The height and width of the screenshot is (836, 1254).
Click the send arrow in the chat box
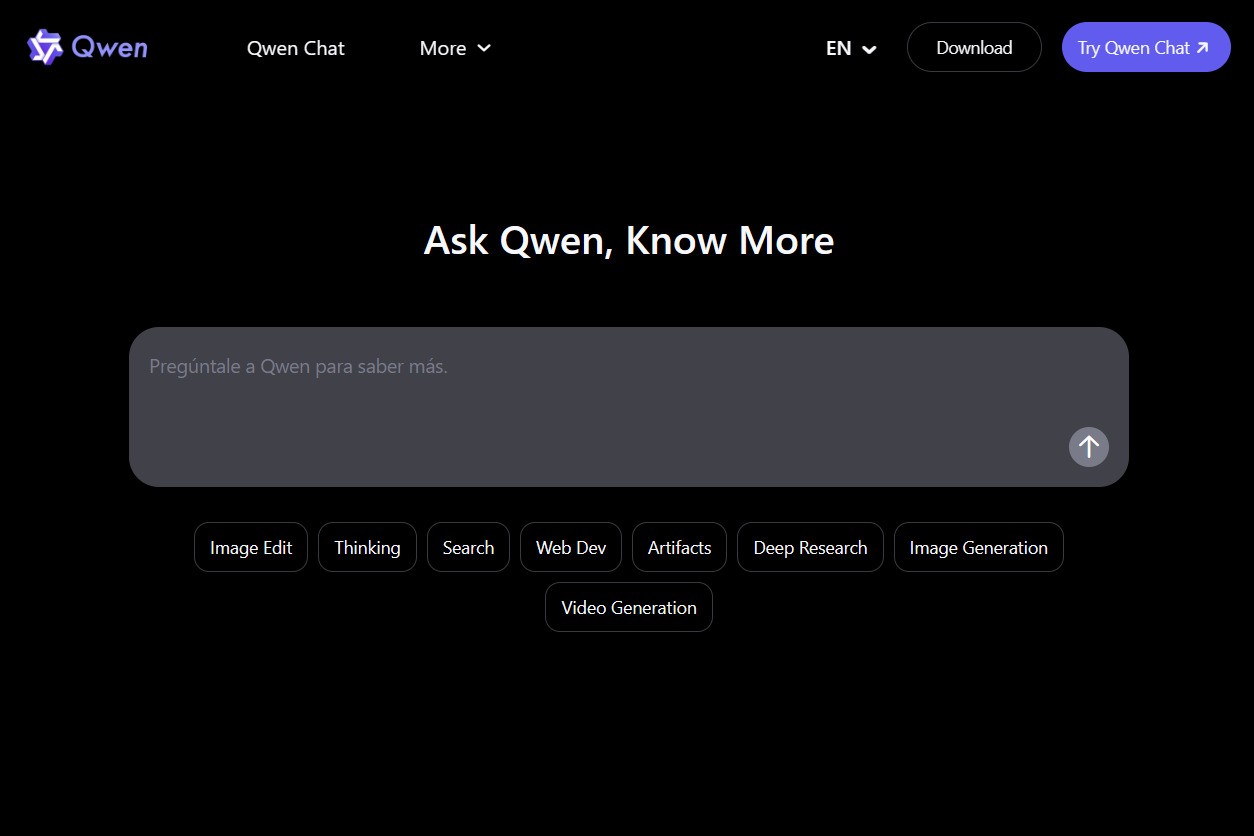coord(1088,447)
